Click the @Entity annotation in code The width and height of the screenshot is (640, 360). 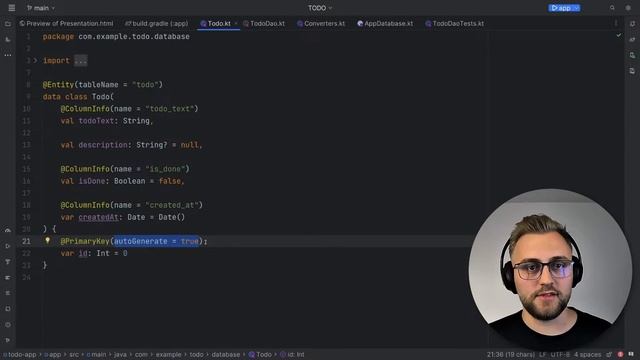58,84
